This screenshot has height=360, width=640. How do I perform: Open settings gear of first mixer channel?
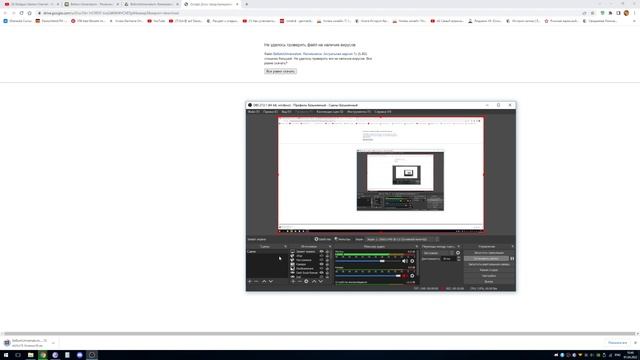(x=412, y=261)
